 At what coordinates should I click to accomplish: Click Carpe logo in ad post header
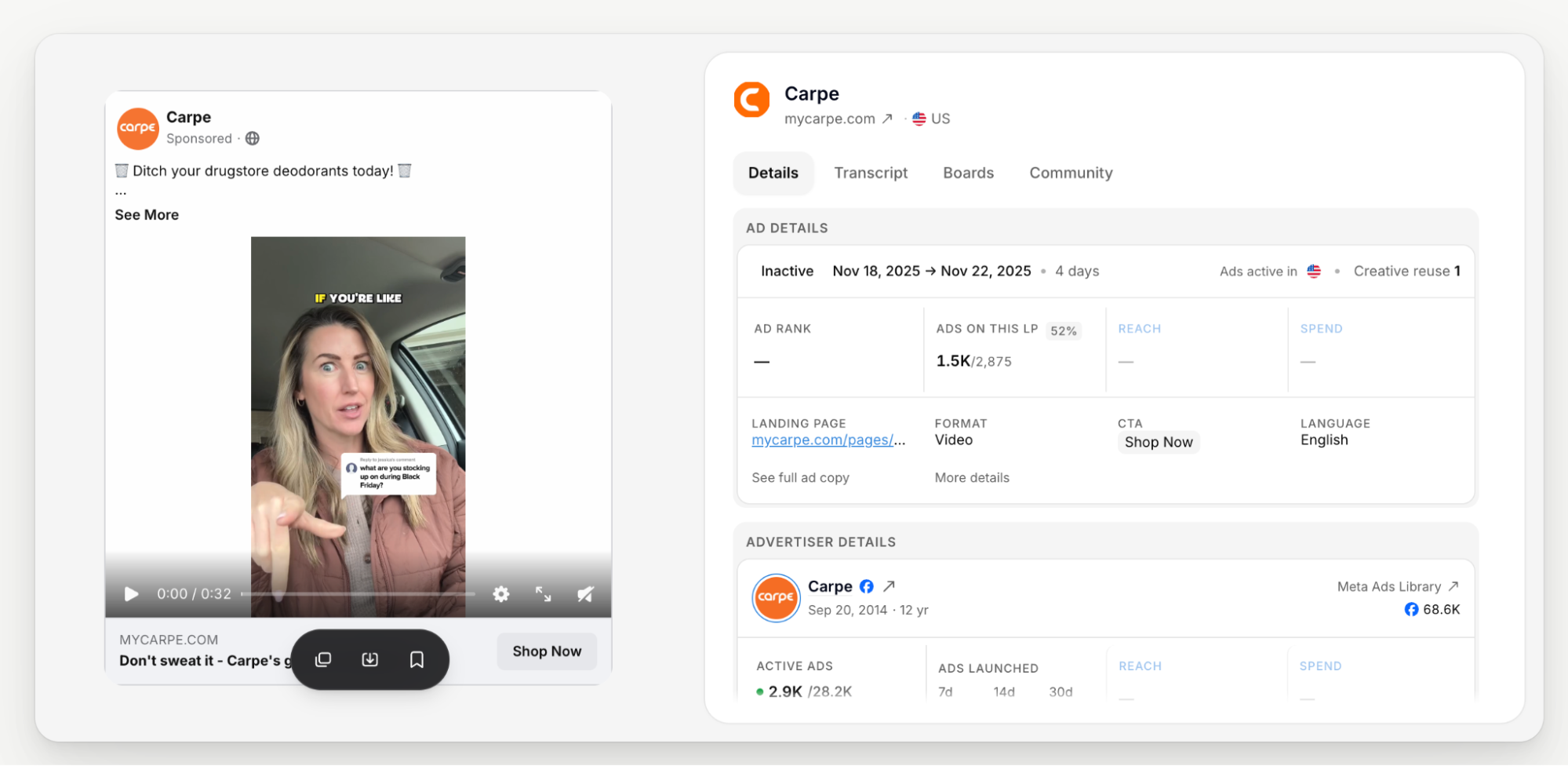(138, 128)
